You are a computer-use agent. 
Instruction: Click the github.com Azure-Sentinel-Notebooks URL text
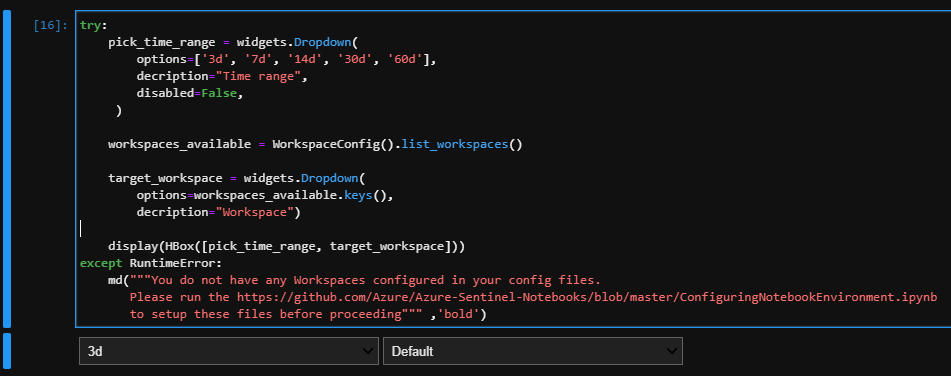tap(587, 297)
